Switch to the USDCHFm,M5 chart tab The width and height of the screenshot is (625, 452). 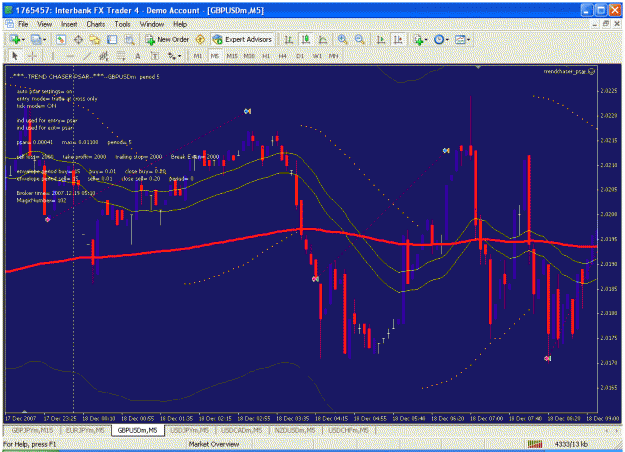348,430
